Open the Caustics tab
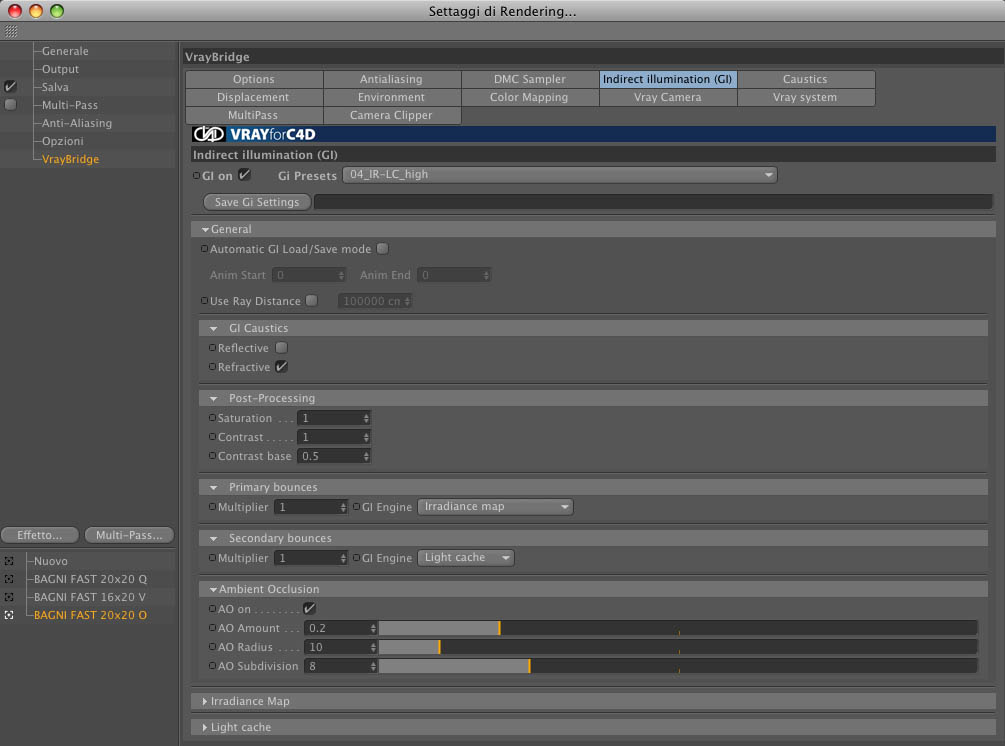1005x746 pixels. (806, 79)
